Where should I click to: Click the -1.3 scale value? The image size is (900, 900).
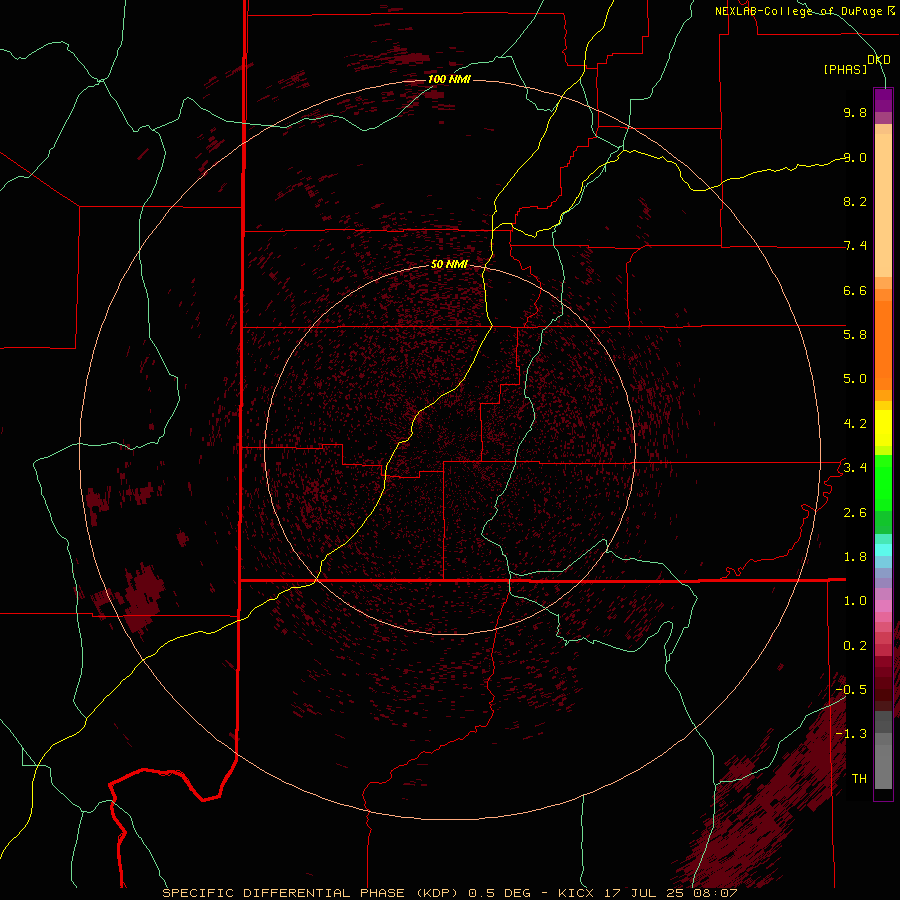pyautogui.click(x=851, y=734)
